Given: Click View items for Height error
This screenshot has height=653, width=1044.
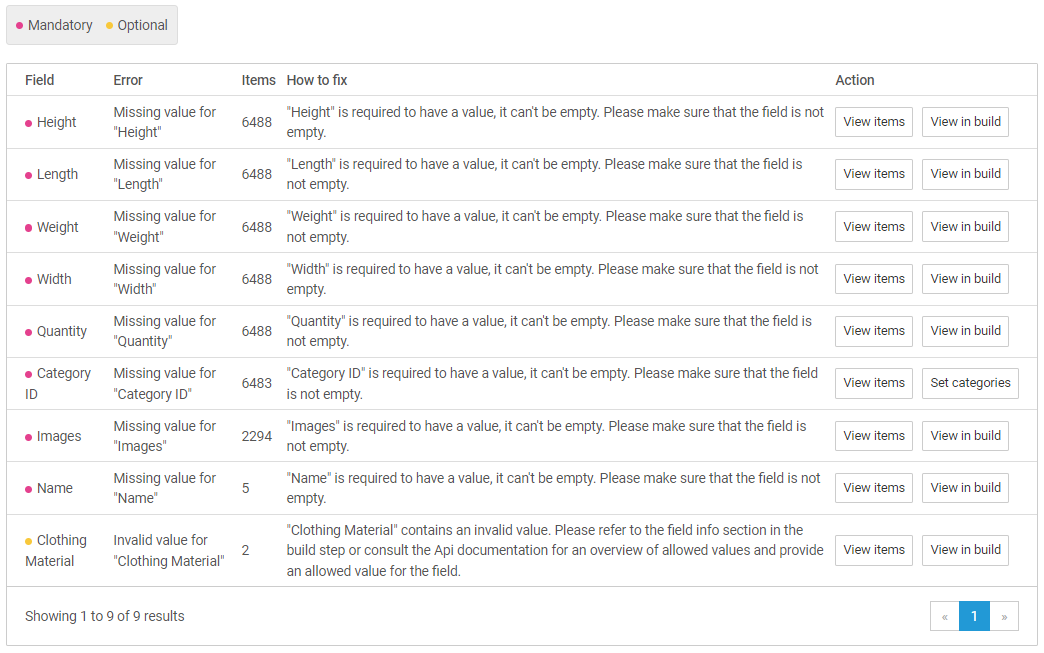Looking at the screenshot, I should coord(873,122).
